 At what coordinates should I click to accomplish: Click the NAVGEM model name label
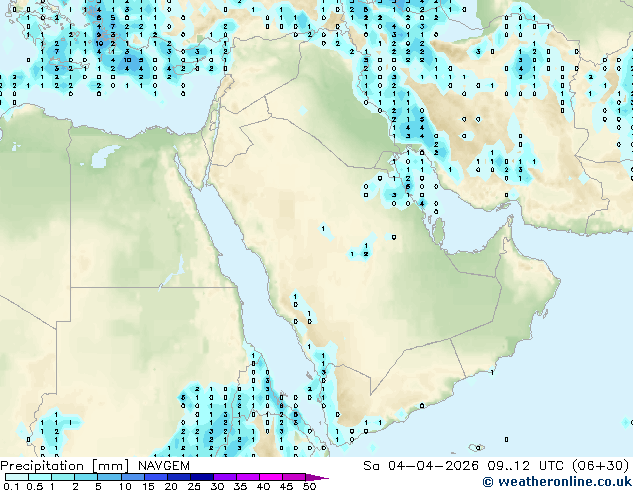(164, 466)
